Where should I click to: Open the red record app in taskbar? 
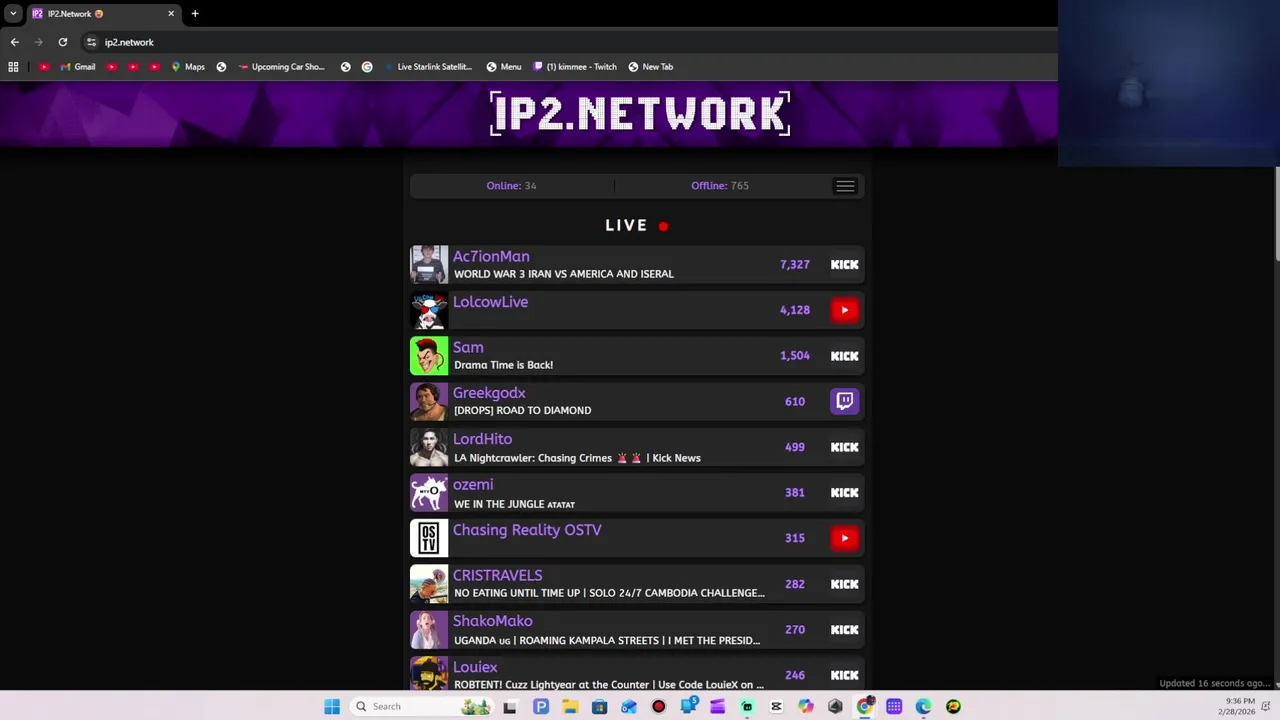tap(658, 706)
